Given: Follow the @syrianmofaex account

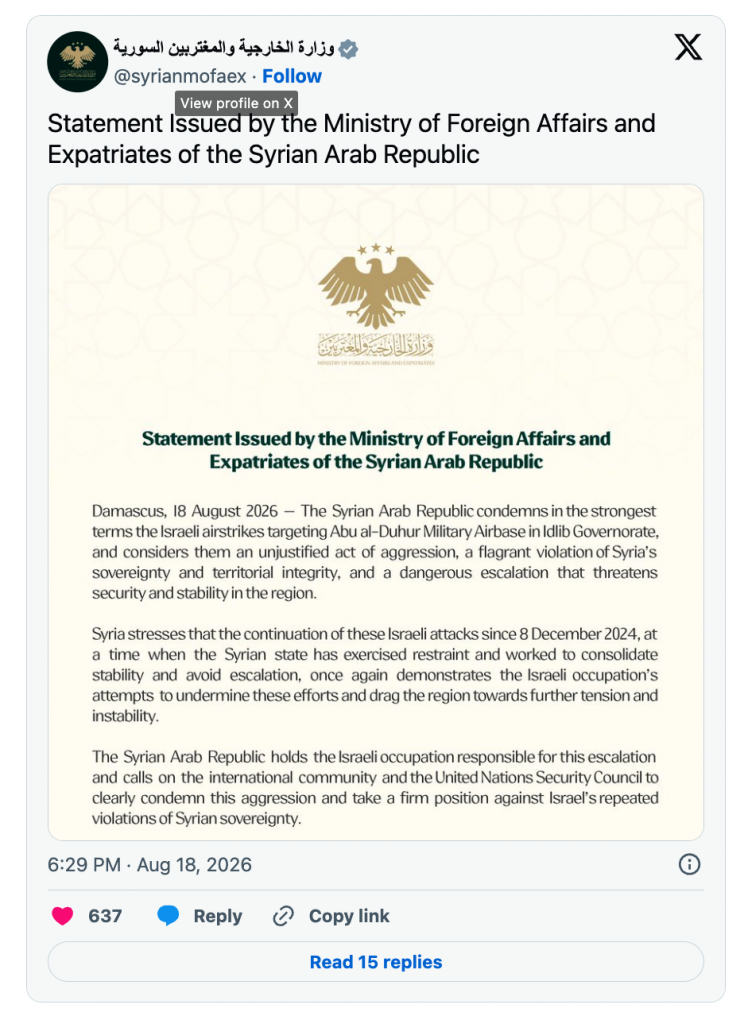Looking at the screenshot, I should pyautogui.click(x=292, y=76).
